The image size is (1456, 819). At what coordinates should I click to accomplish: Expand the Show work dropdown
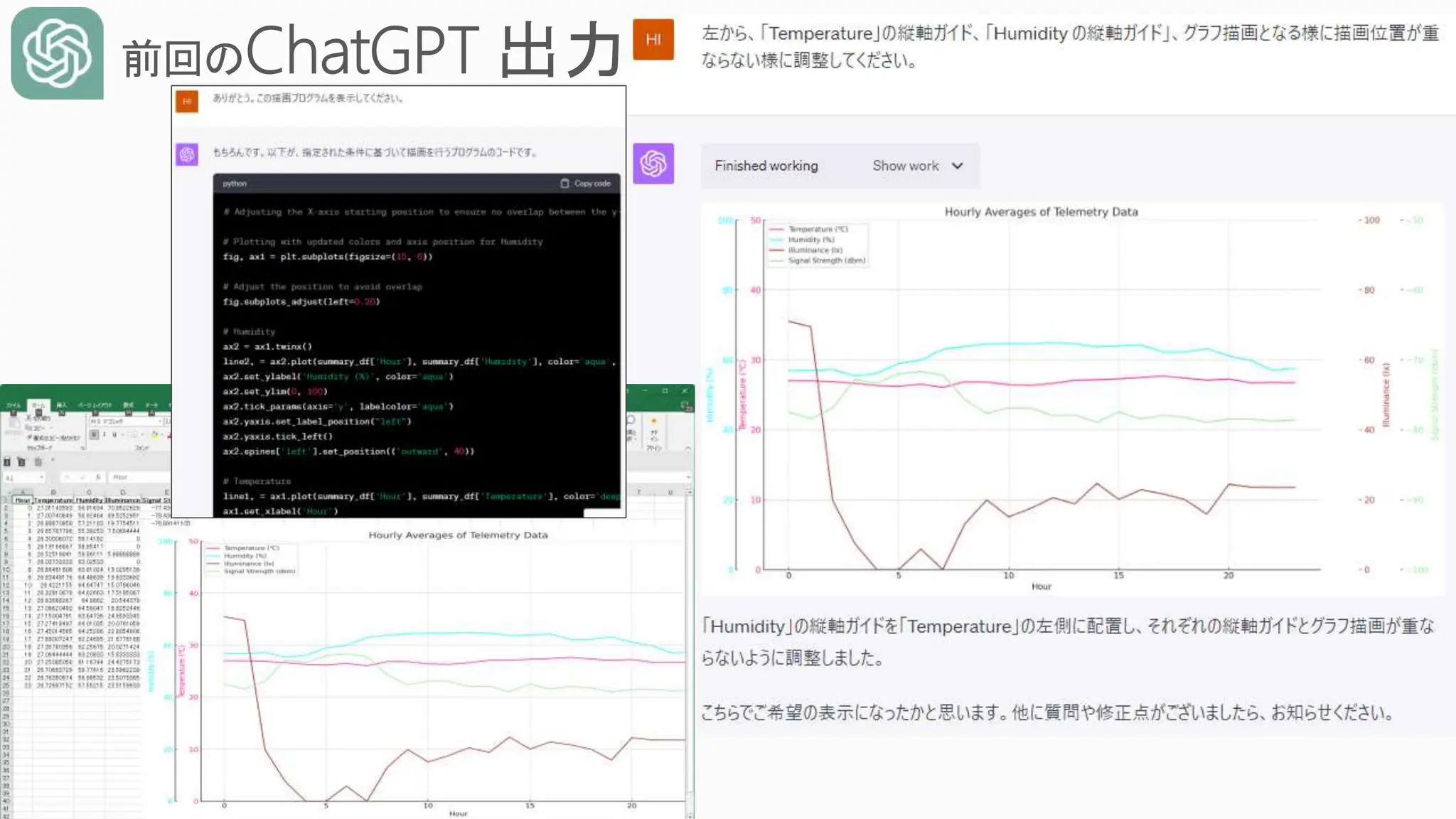(957, 166)
